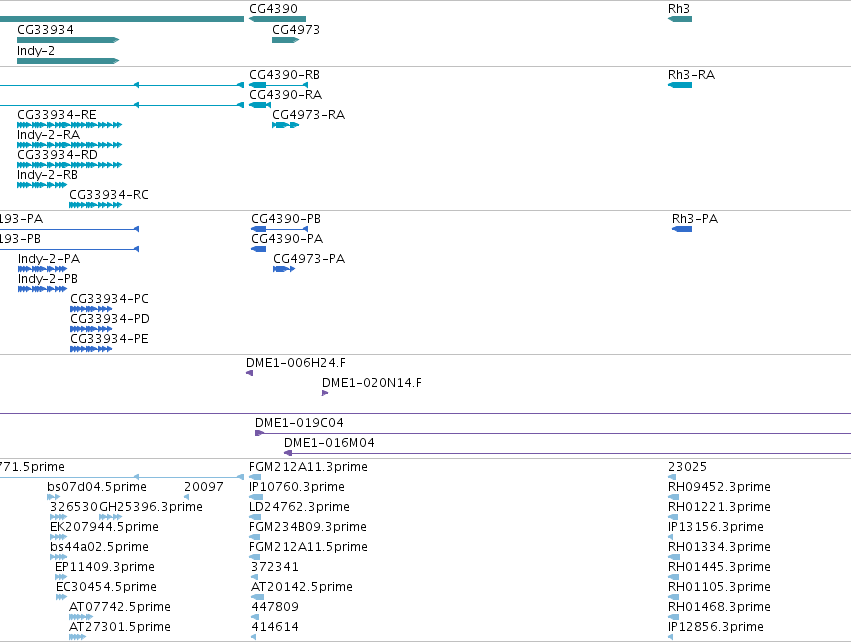This screenshot has width=851, height=642.
Task: Click EST FGM212A11.5prime
Action: tap(255, 558)
